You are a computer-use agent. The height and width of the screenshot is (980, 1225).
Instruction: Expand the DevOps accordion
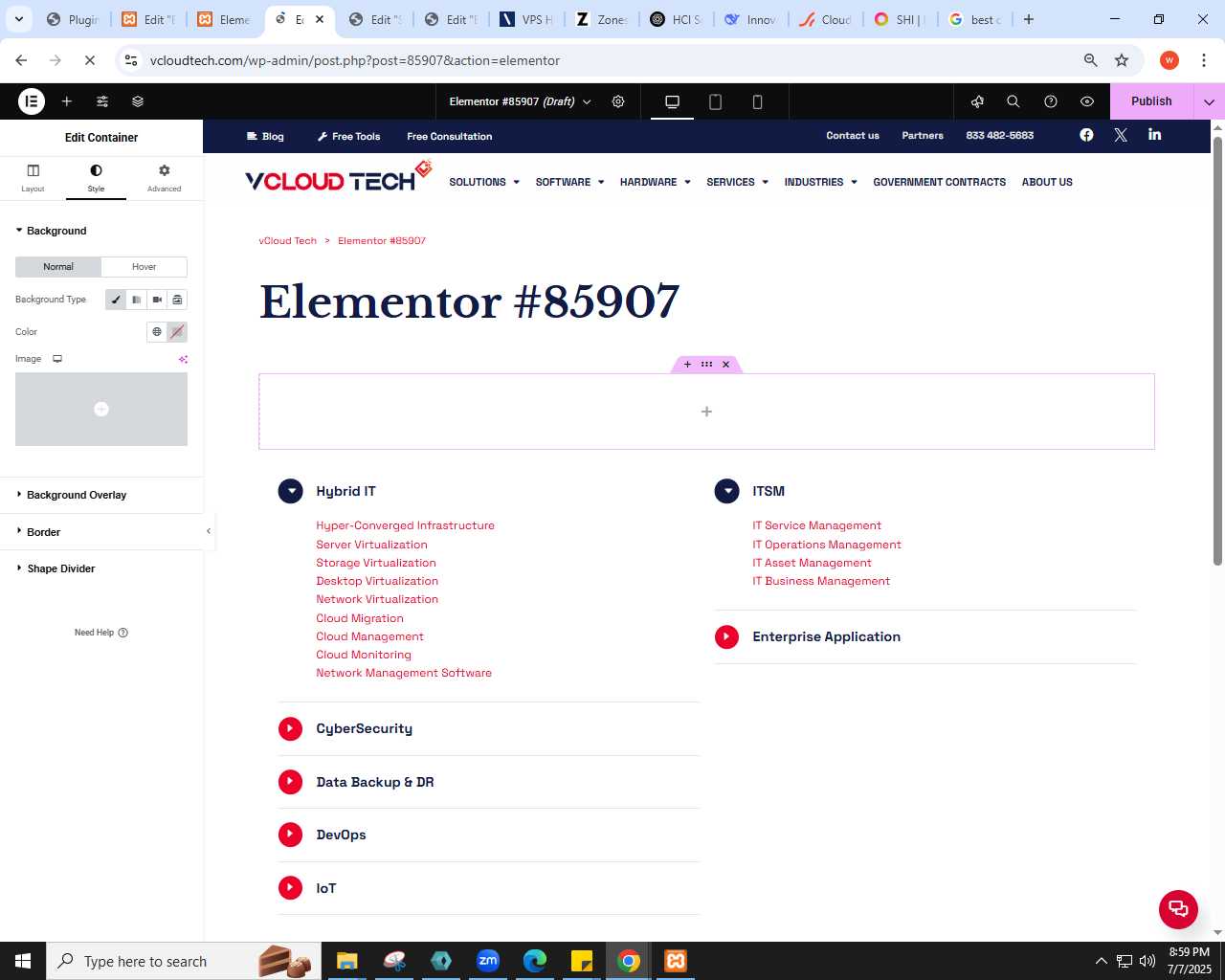(x=290, y=835)
